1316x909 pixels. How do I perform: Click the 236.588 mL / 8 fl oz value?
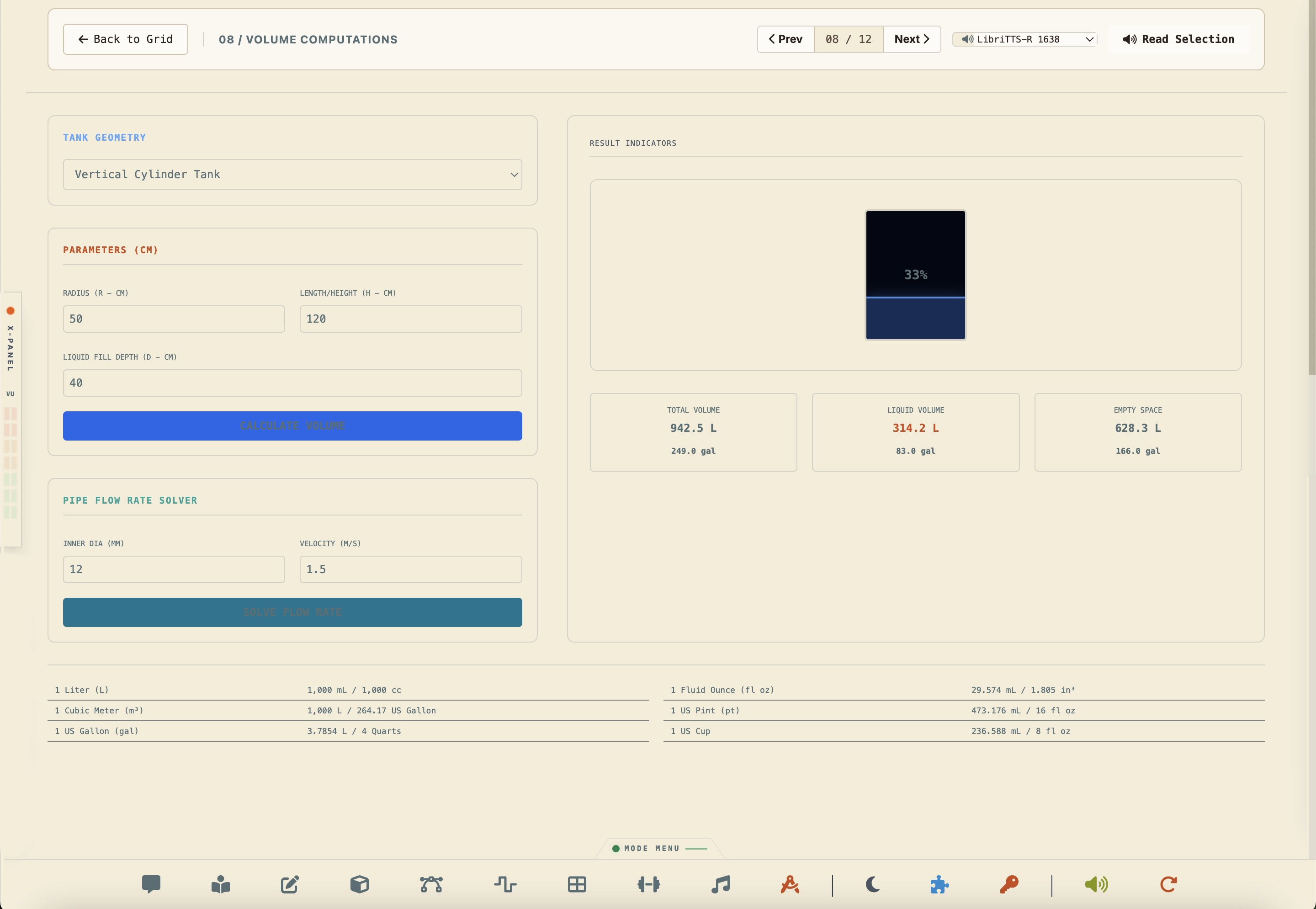[1020, 731]
